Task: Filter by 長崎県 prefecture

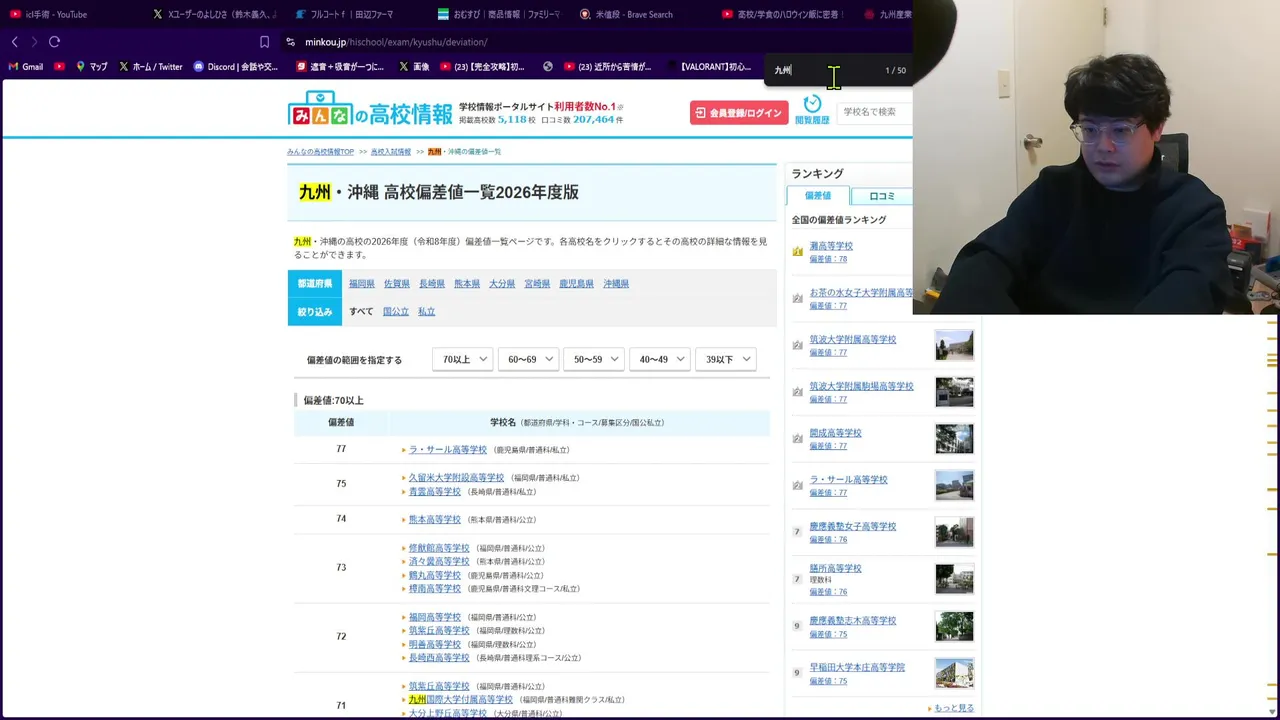Action: coord(432,284)
